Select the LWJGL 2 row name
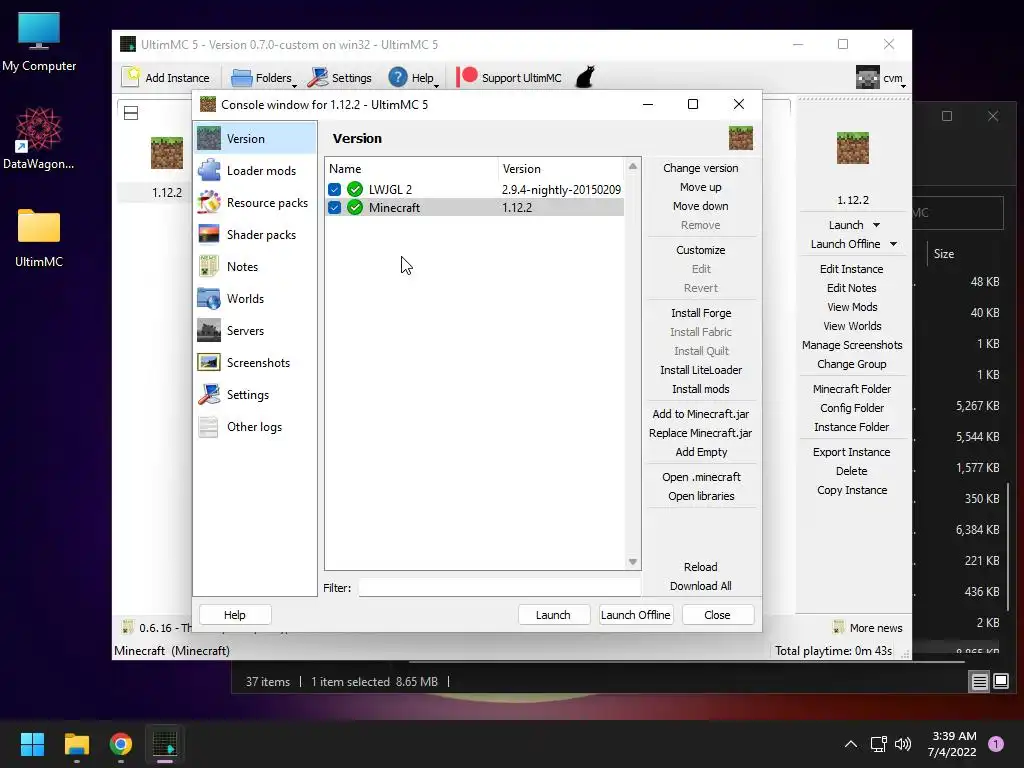The height and width of the screenshot is (768, 1024). (390, 189)
